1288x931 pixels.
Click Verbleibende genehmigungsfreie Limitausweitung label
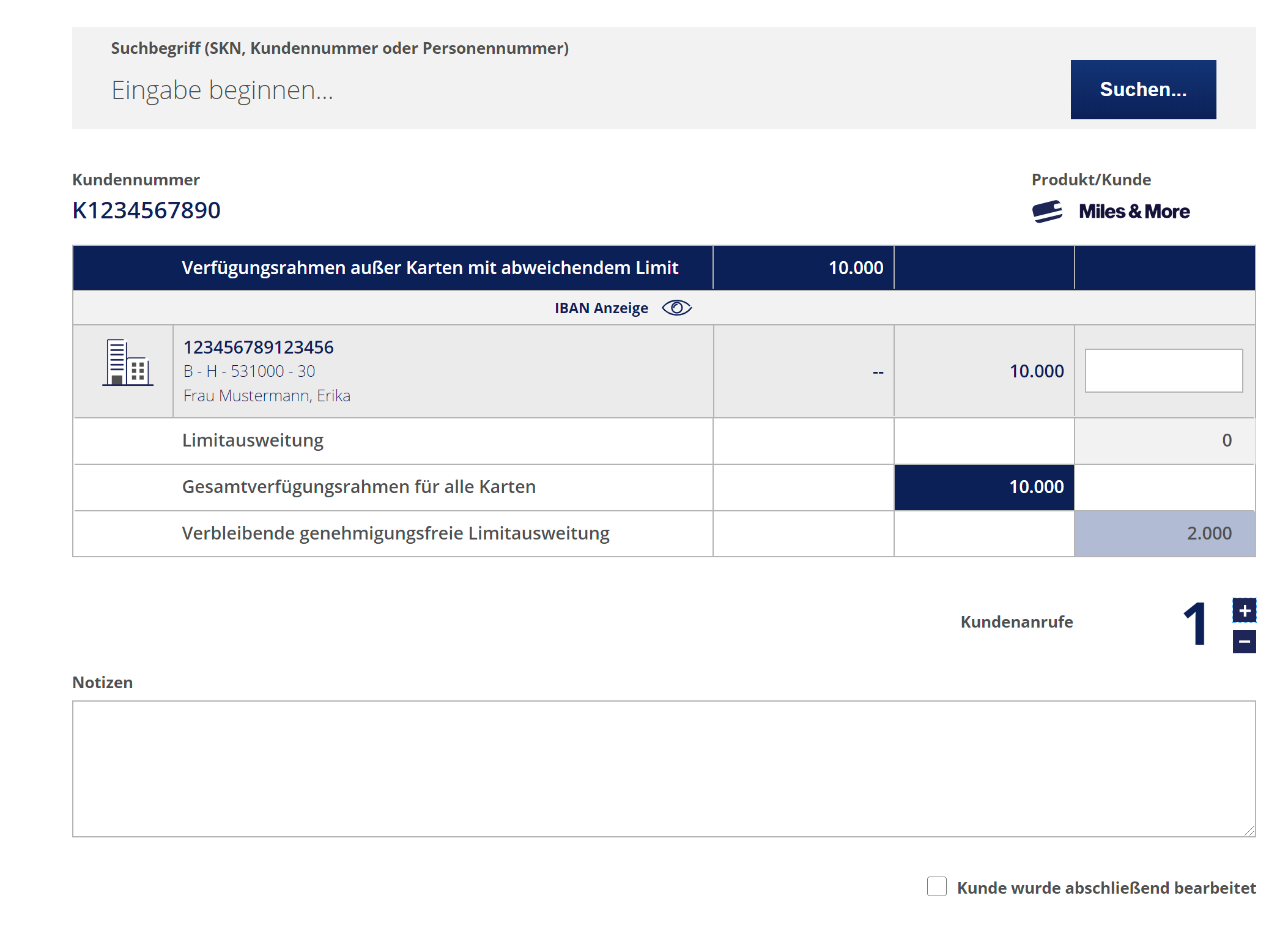pos(396,533)
